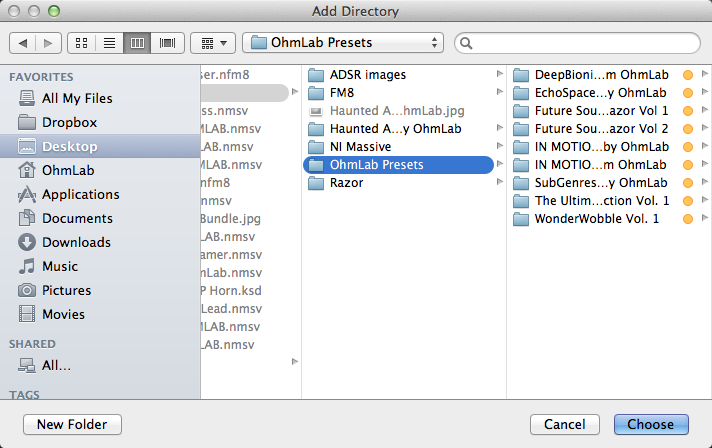Select Future Sou...azor Vol 2 folder
This screenshot has width=712, height=448.
608,129
